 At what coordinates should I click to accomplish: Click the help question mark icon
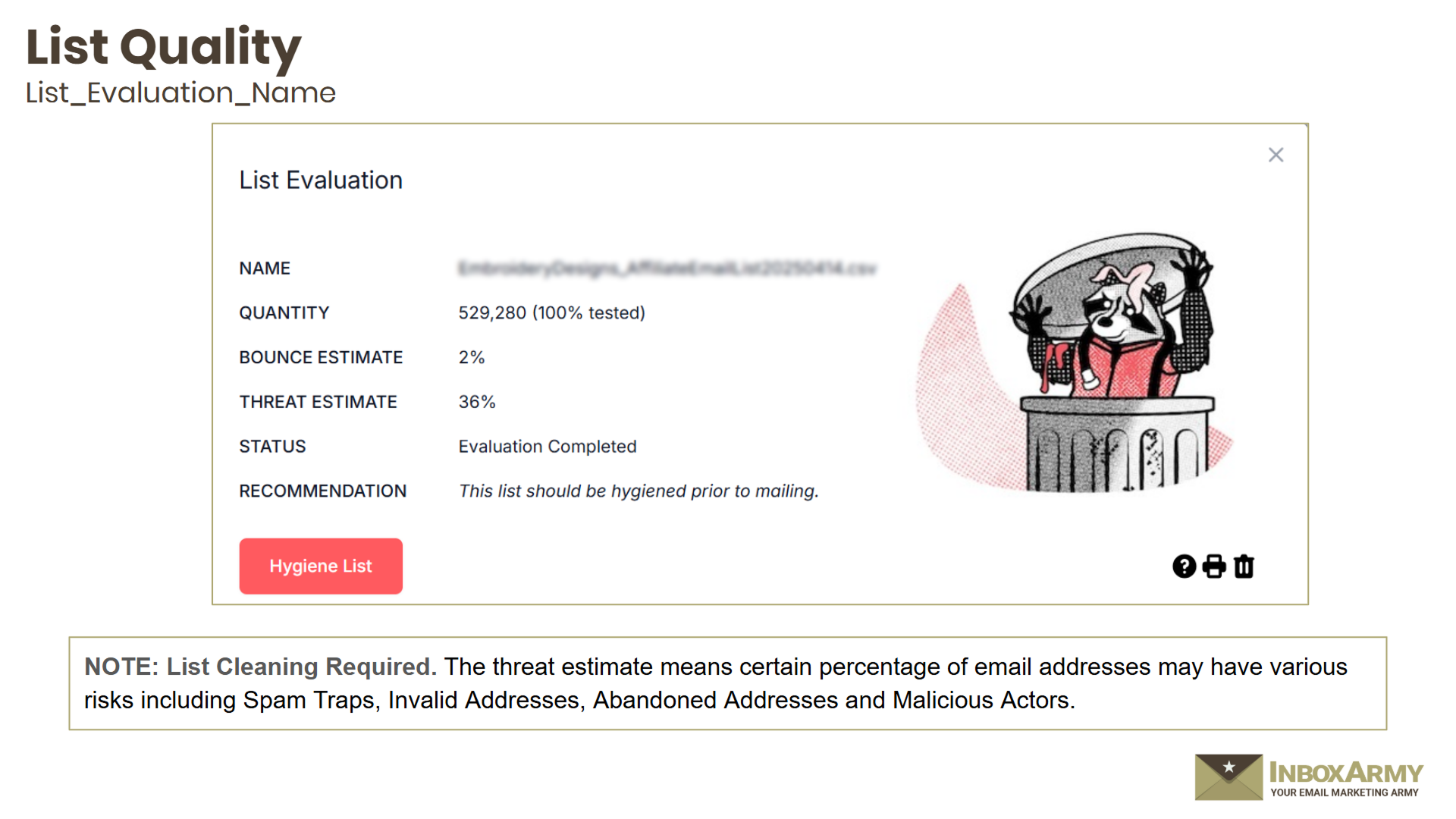(1184, 566)
